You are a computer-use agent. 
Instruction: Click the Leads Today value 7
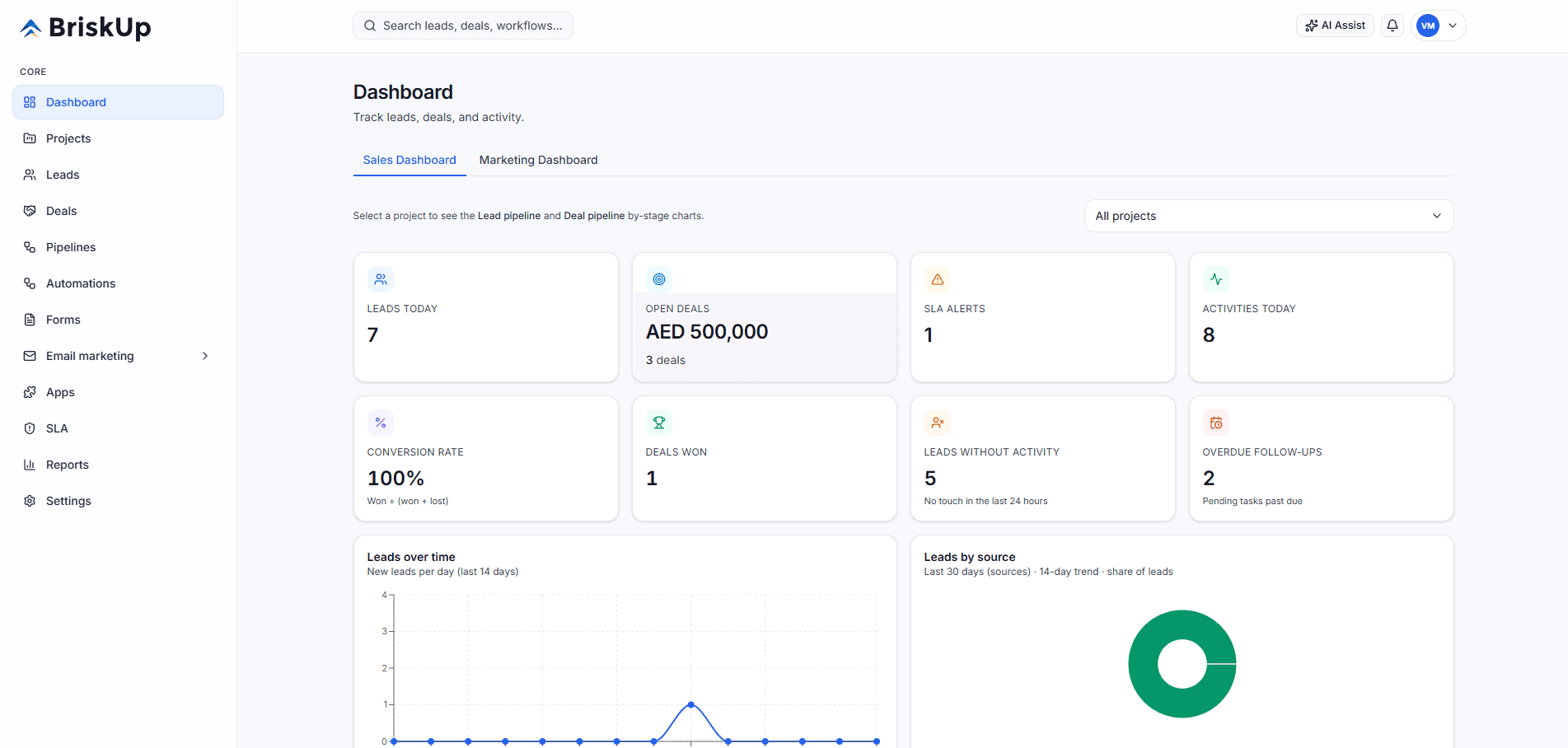coord(372,334)
